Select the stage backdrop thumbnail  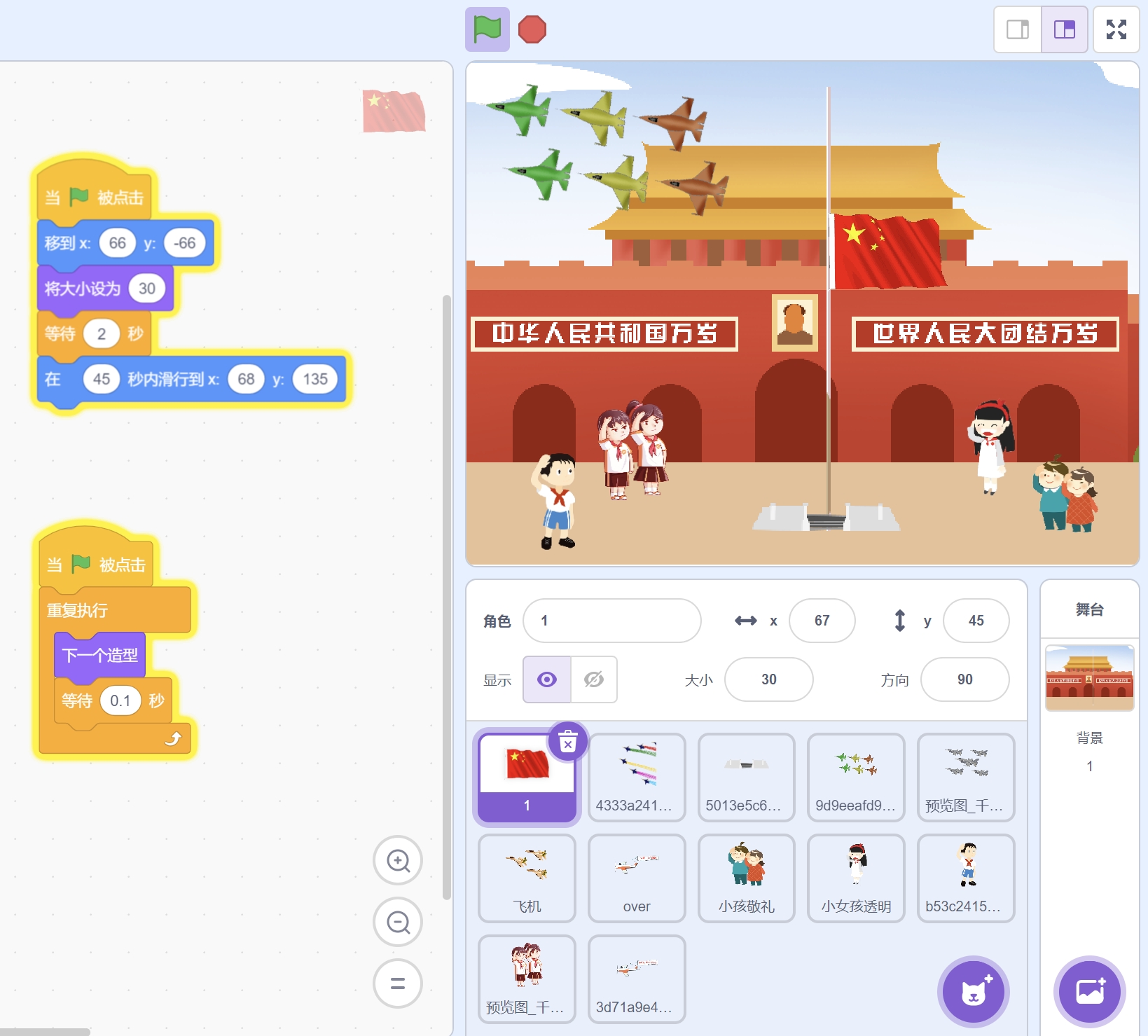[x=1089, y=677]
